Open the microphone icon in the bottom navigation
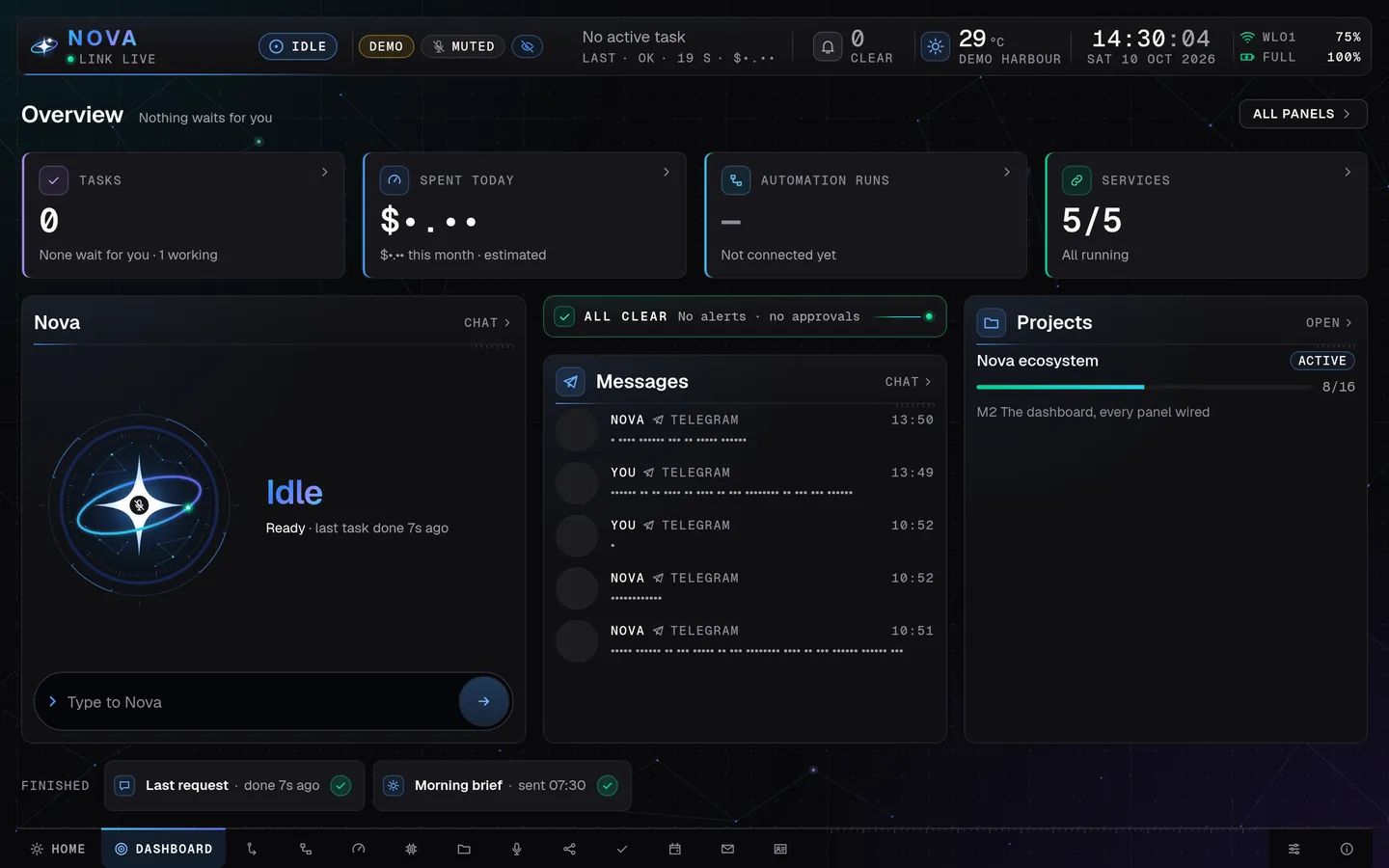This screenshot has width=1389, height=868. coord(517,849)
